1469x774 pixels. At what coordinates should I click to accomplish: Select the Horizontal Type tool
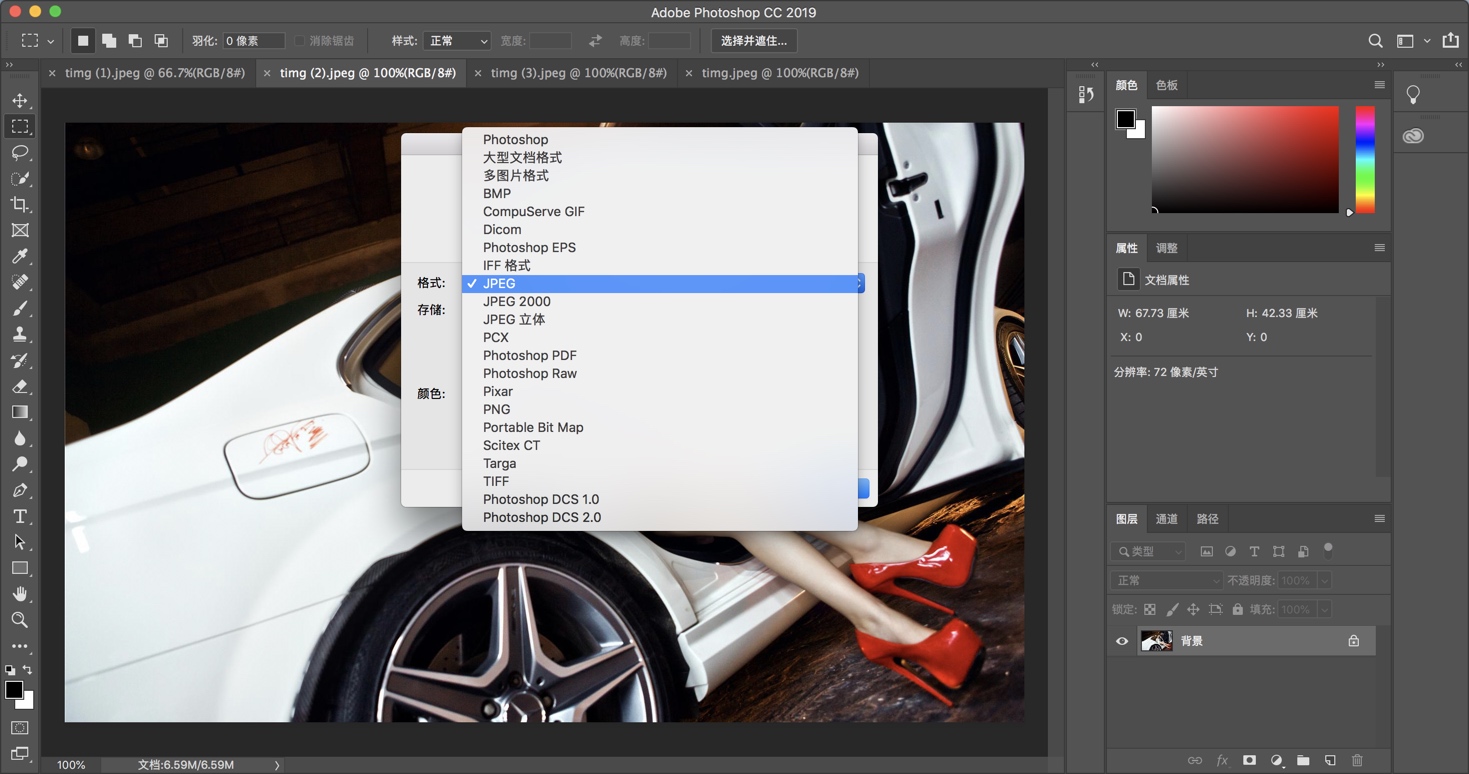(x=19, y=516)
